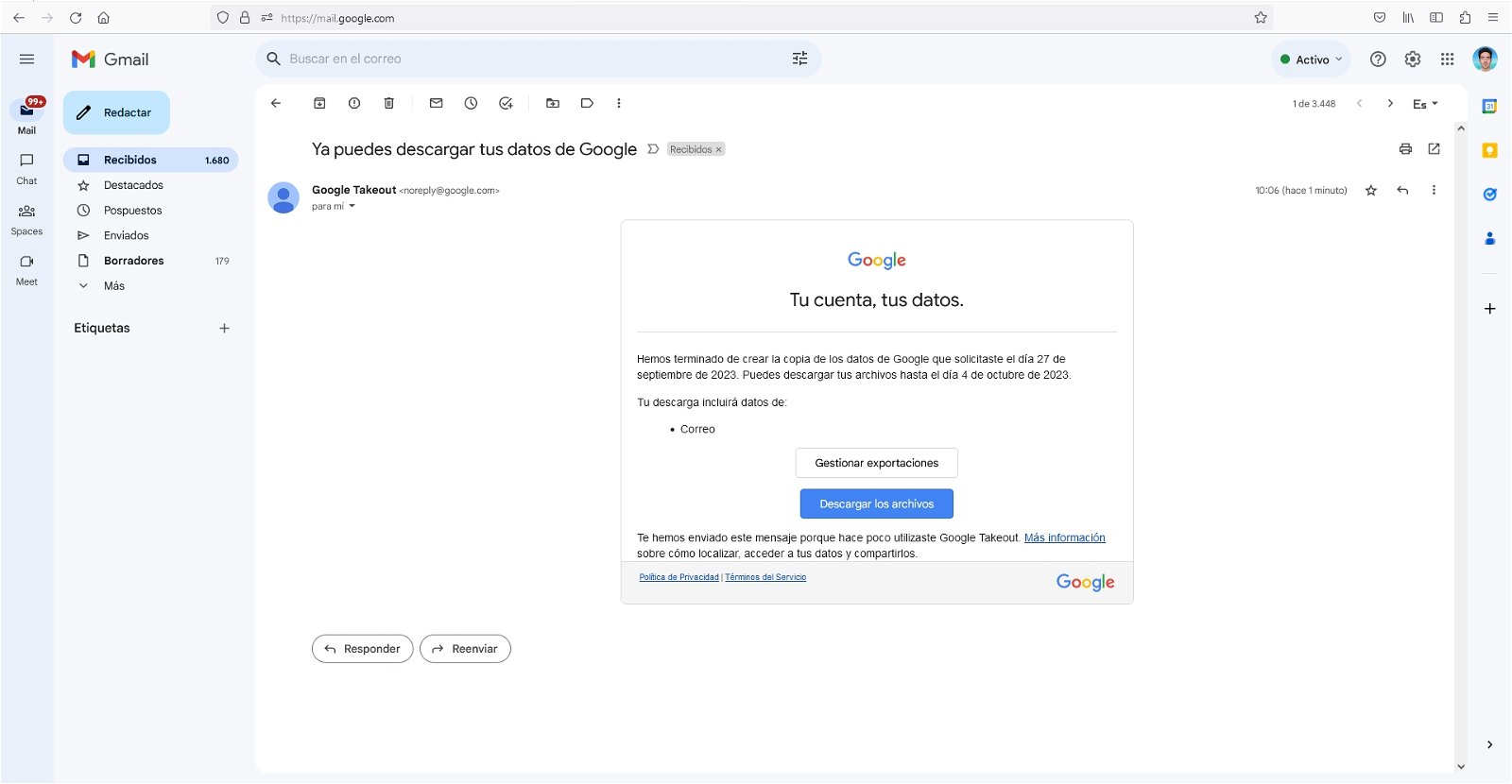Viewport: 1512px width, 784px height.
Task: Remove the Recibidos label chip
Action: (x=718, y=149)
